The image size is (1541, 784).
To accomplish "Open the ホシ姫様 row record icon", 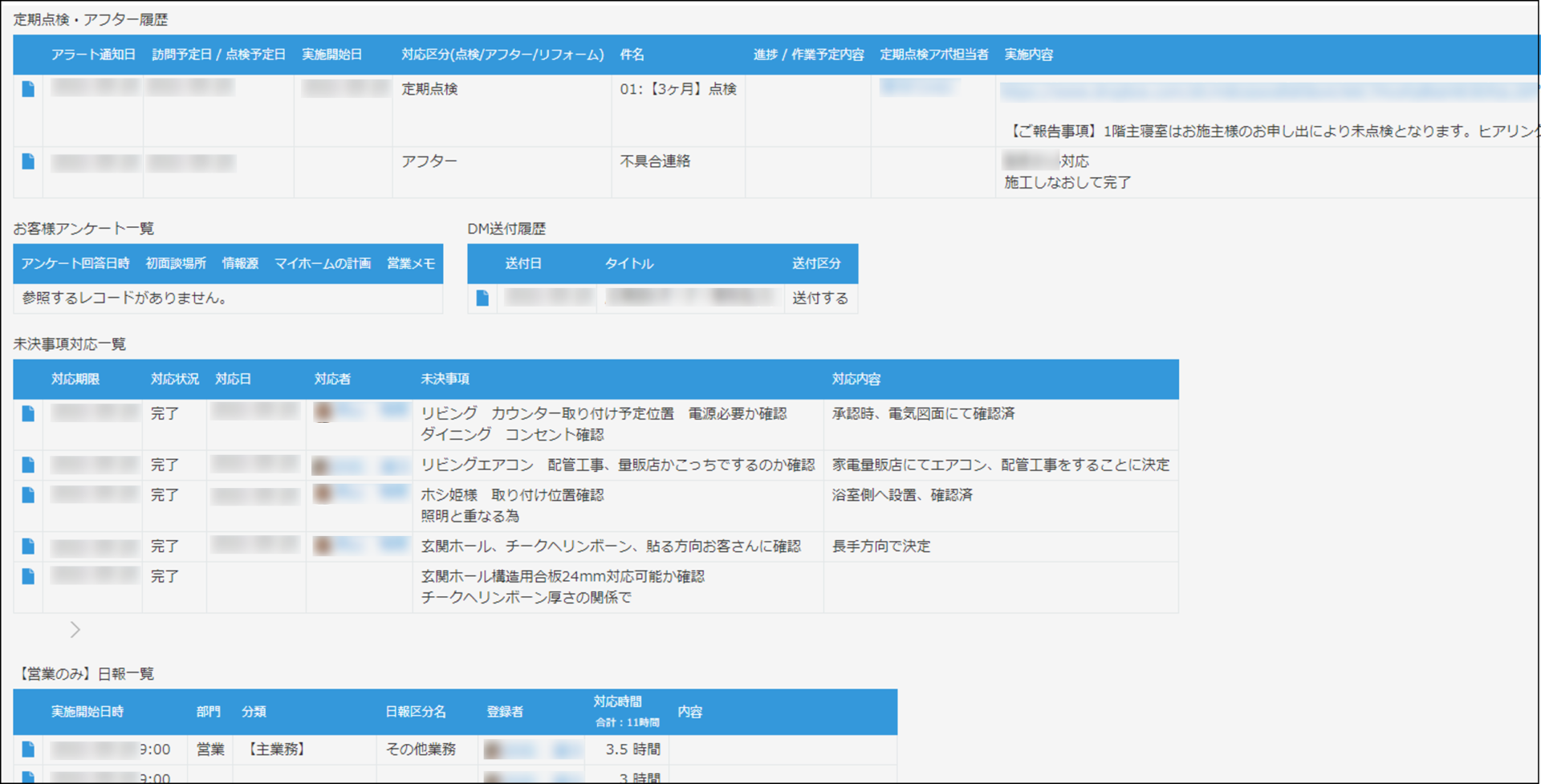I will [28, 495].
